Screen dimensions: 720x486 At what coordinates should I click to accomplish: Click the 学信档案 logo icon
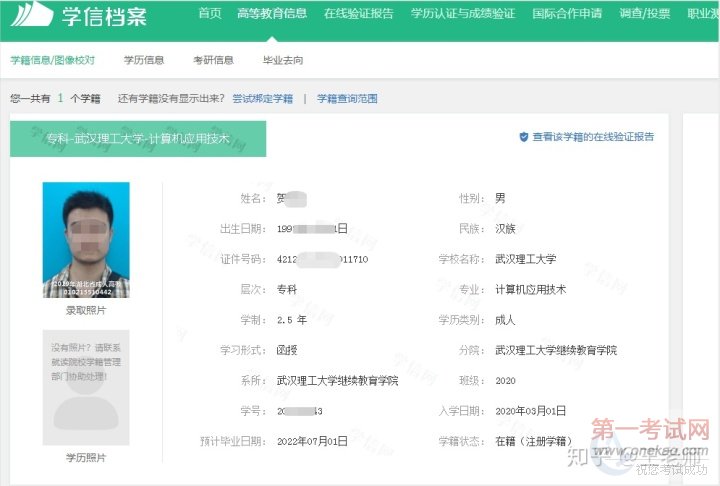pyautogui.click(x=32, y=14)
